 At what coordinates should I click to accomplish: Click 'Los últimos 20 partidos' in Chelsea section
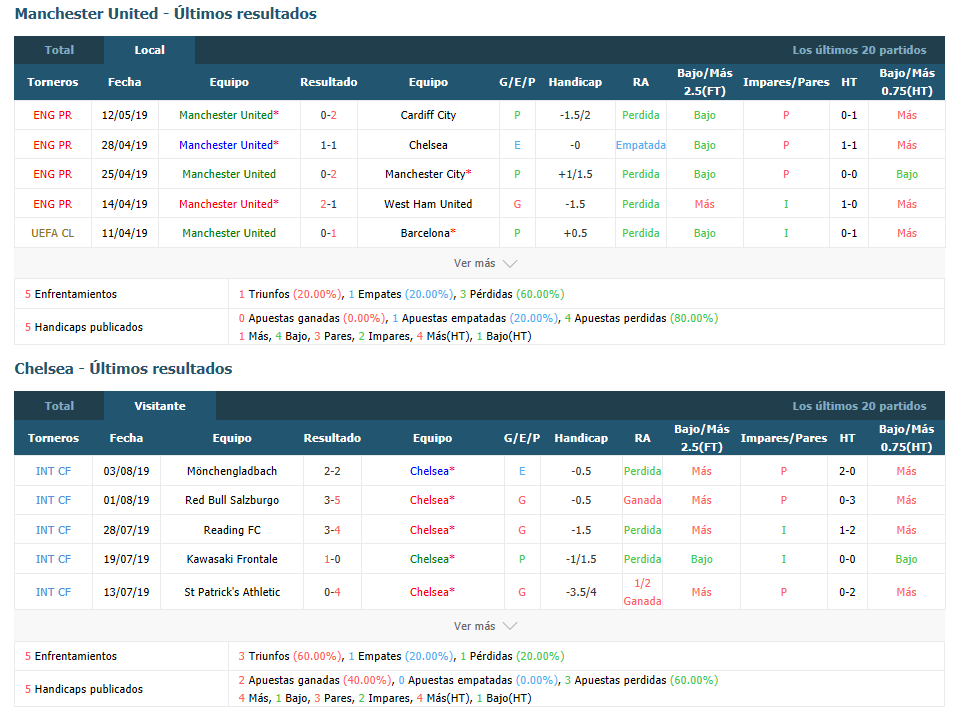[x=859, y=406]
